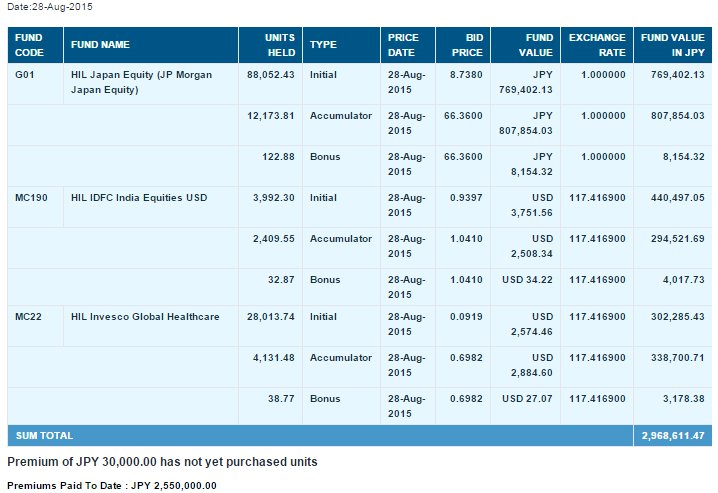Click the sum total value 2,968,611.47

click(673, 436)
